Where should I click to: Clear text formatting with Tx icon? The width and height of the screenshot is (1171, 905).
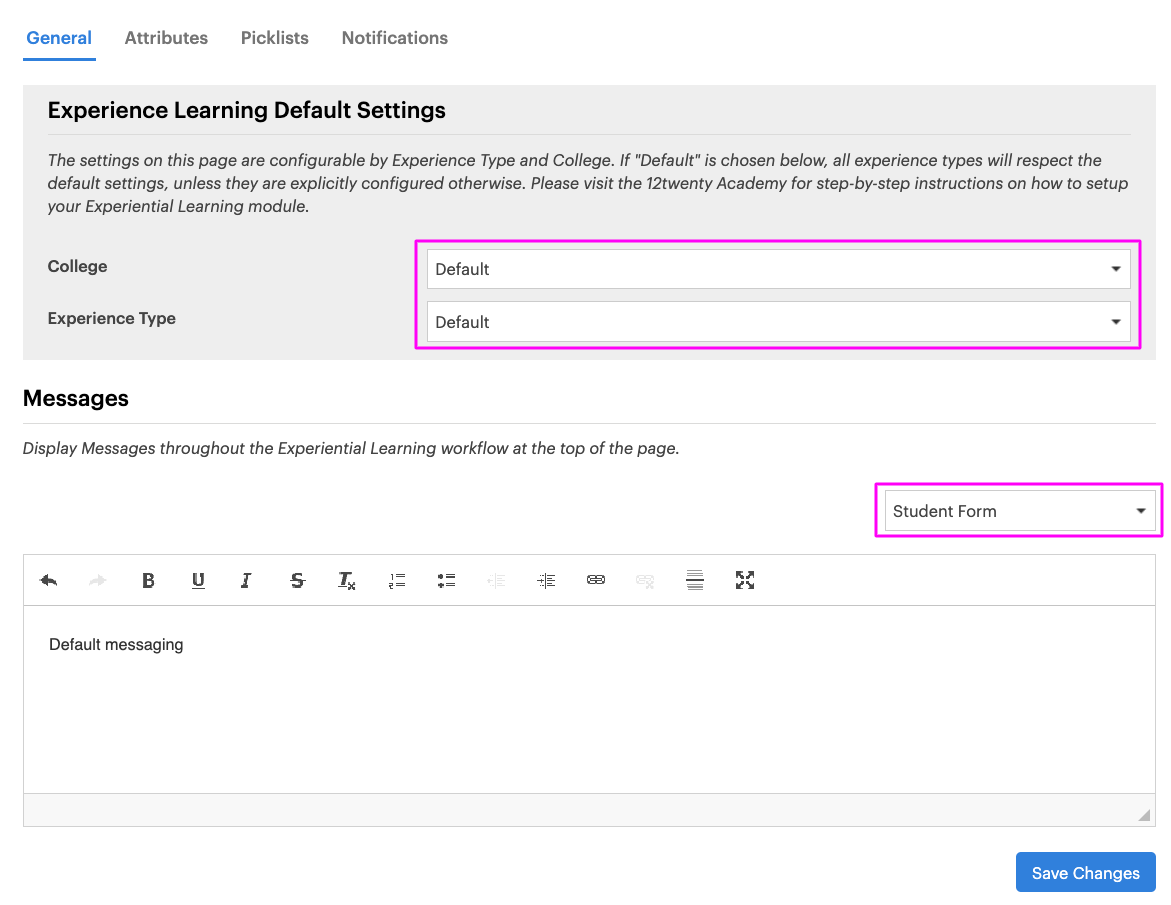pos(346,580)
